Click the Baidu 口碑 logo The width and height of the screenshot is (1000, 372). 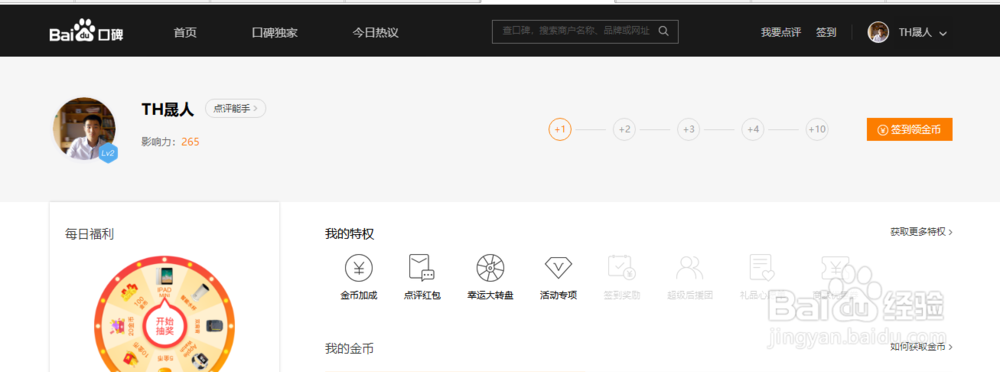pyautogui.click(x=86, y=32)
